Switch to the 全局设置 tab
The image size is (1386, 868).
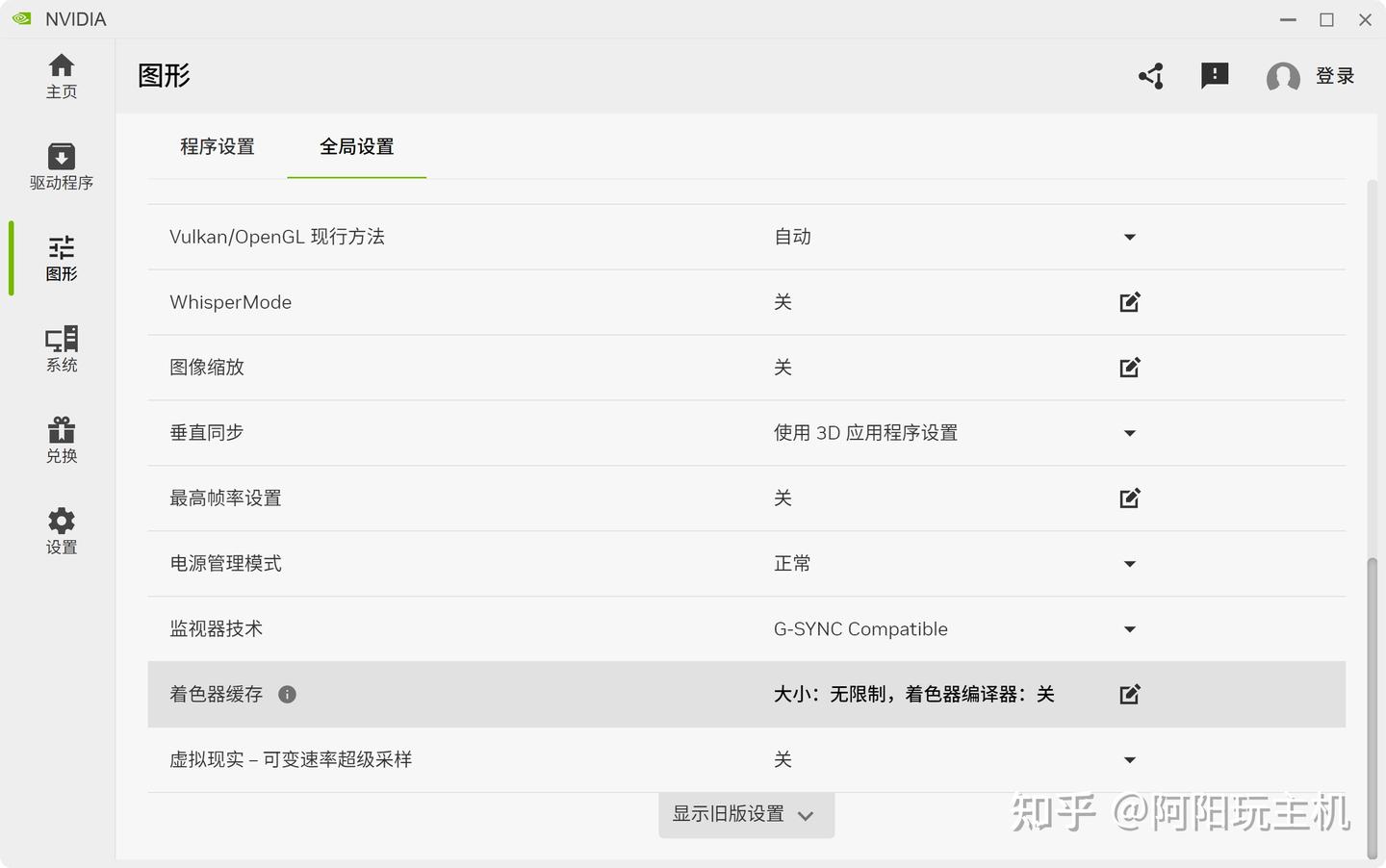[x=357, y=146]
